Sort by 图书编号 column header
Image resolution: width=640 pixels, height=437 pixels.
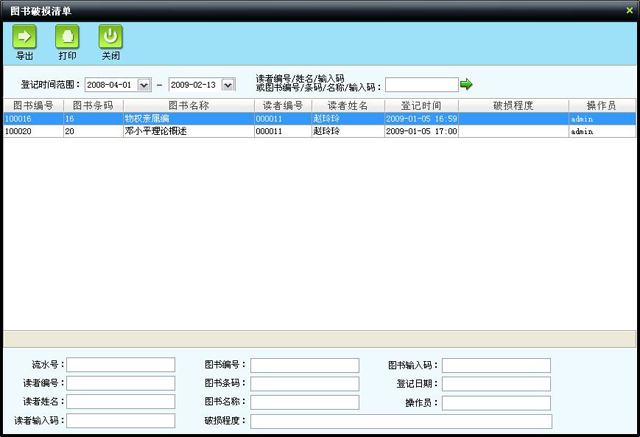pyautogui.click(x=33, y=105)
